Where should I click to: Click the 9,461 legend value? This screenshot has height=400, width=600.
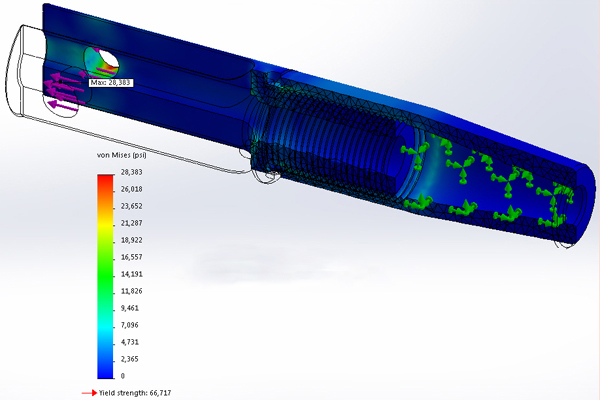coord(129,308)
